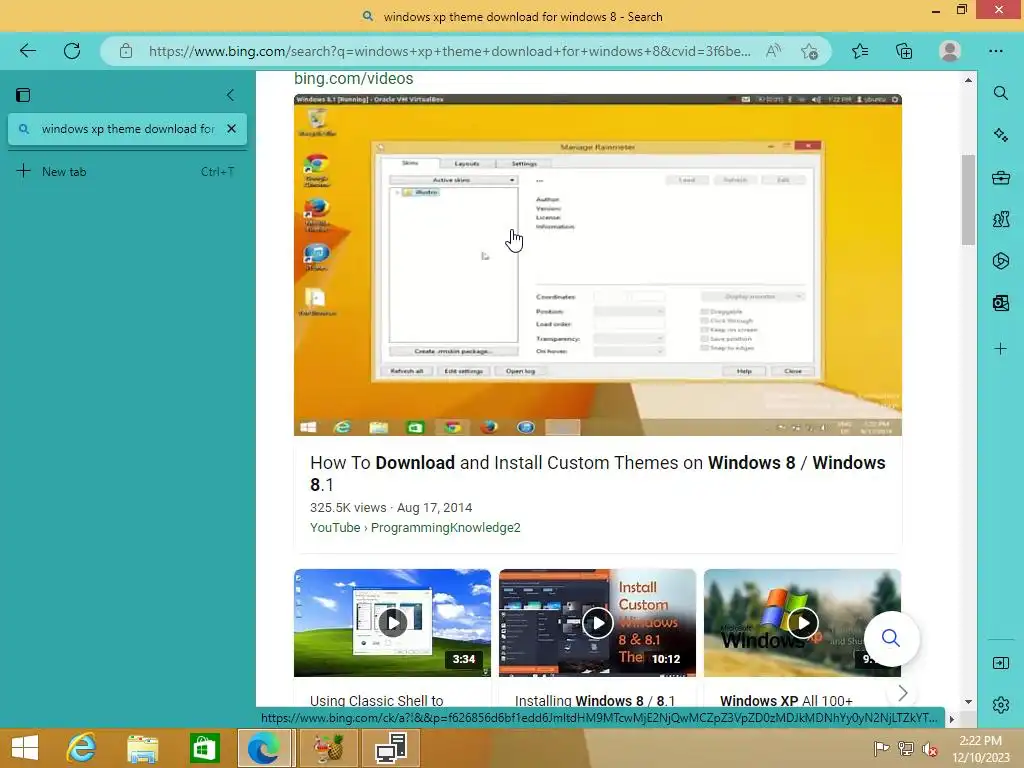The height and width of the screenshot is (768, 1024).
Task: Click the scroll up arrow
Action: tap(968, 80)
